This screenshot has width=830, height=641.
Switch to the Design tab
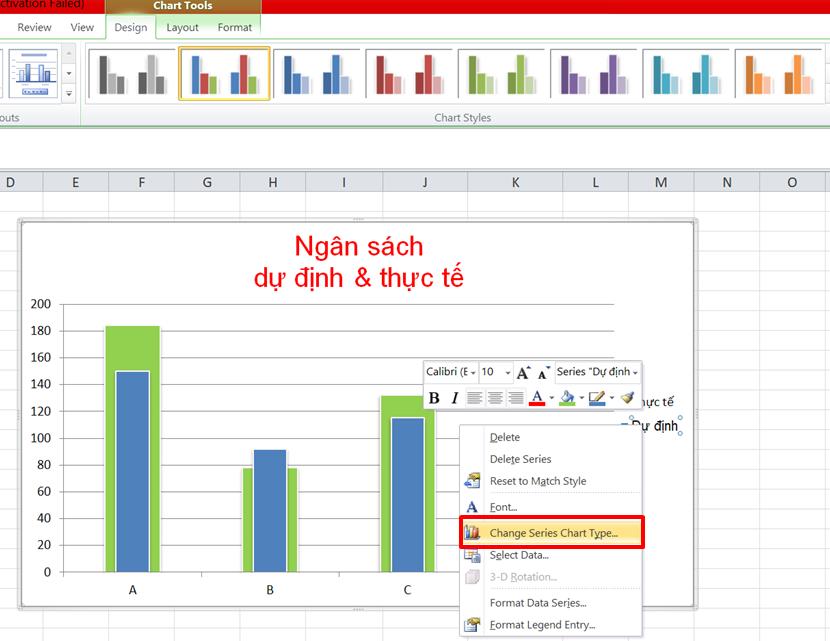(x=131, y=27)
